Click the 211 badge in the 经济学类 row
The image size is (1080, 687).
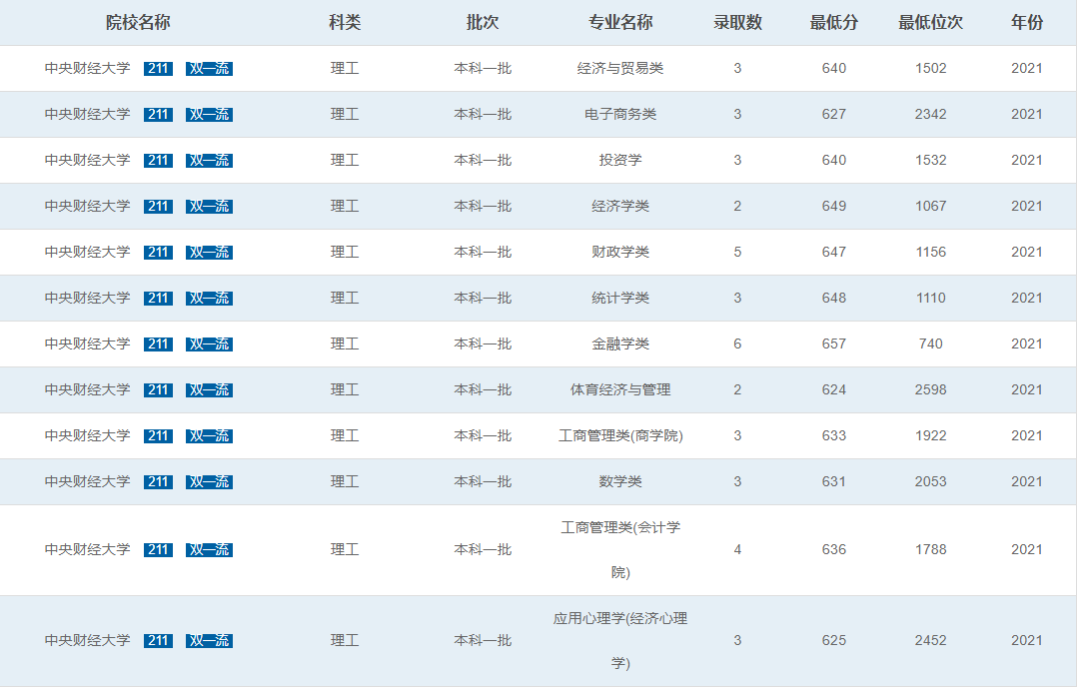[x=158, y=206]
